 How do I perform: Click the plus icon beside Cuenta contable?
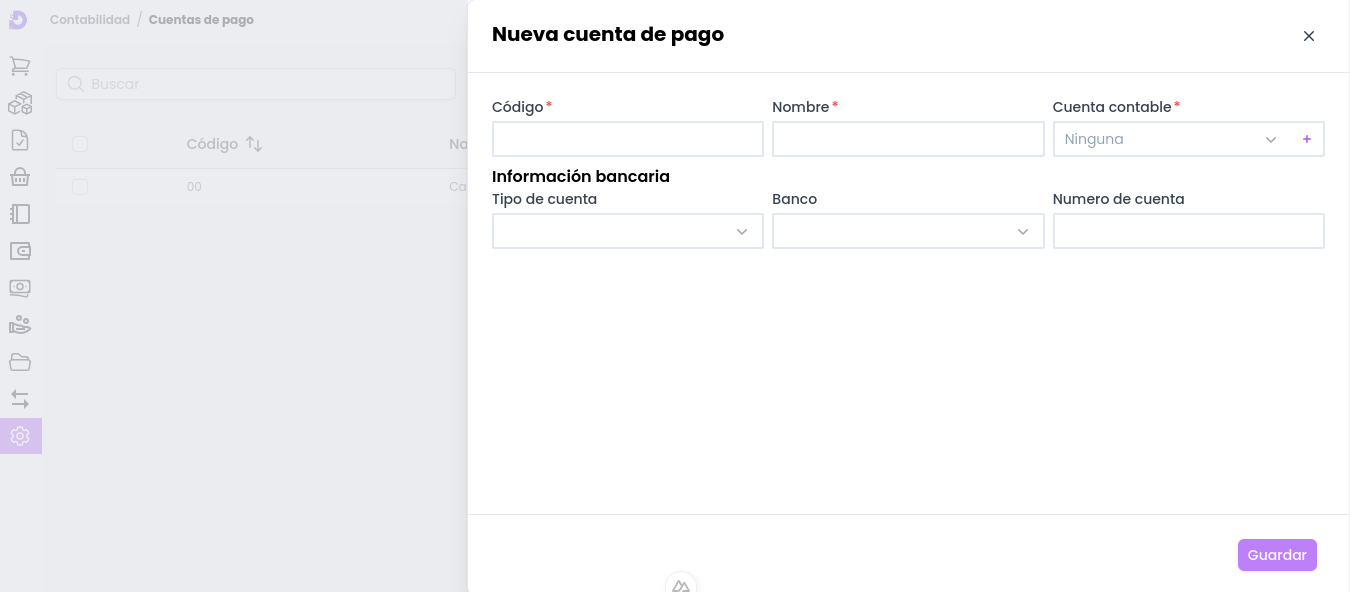click(x=1306, y=139)
